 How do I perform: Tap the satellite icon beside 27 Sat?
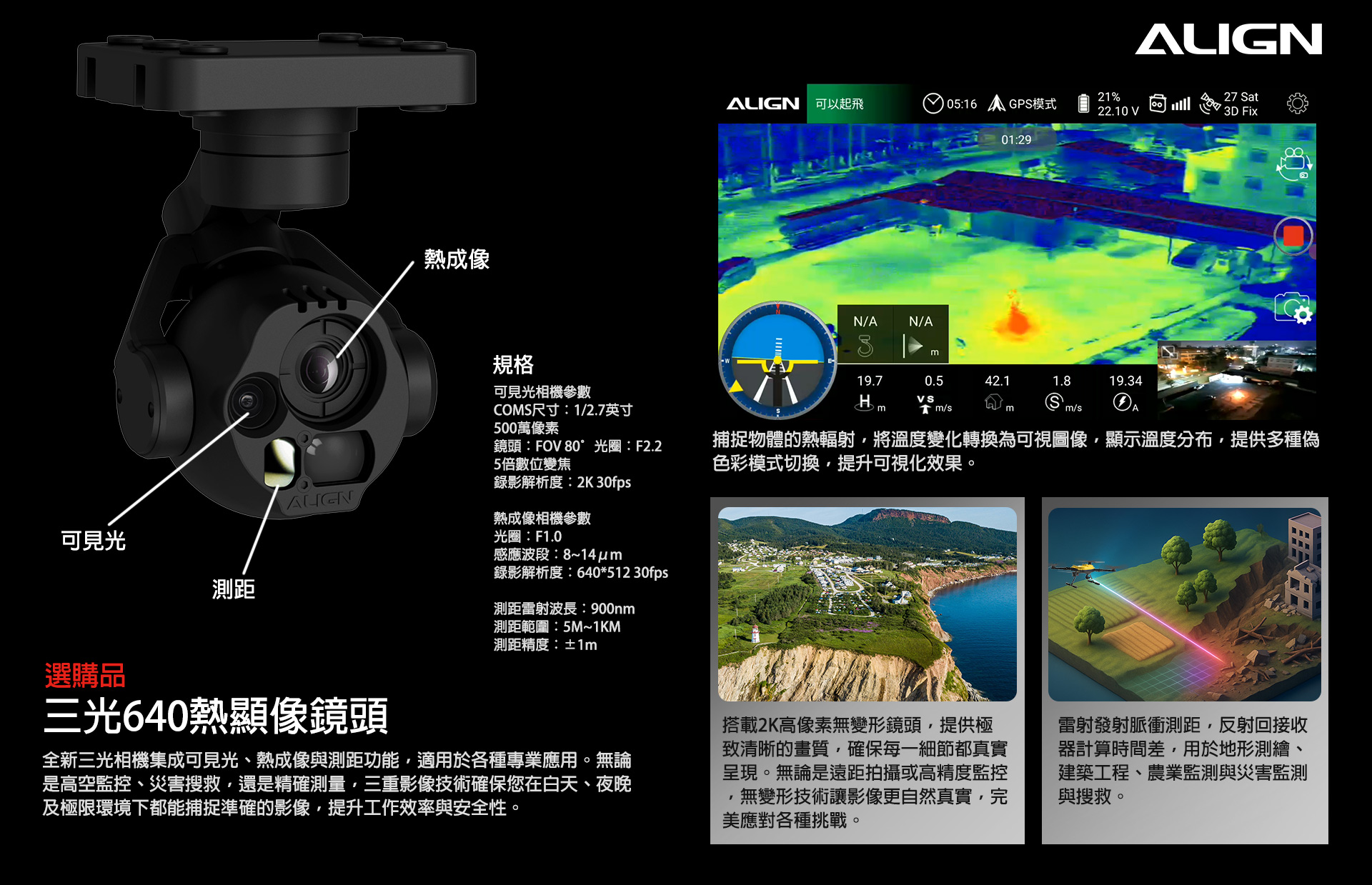pyautogui.click(x=1210, y=104)
